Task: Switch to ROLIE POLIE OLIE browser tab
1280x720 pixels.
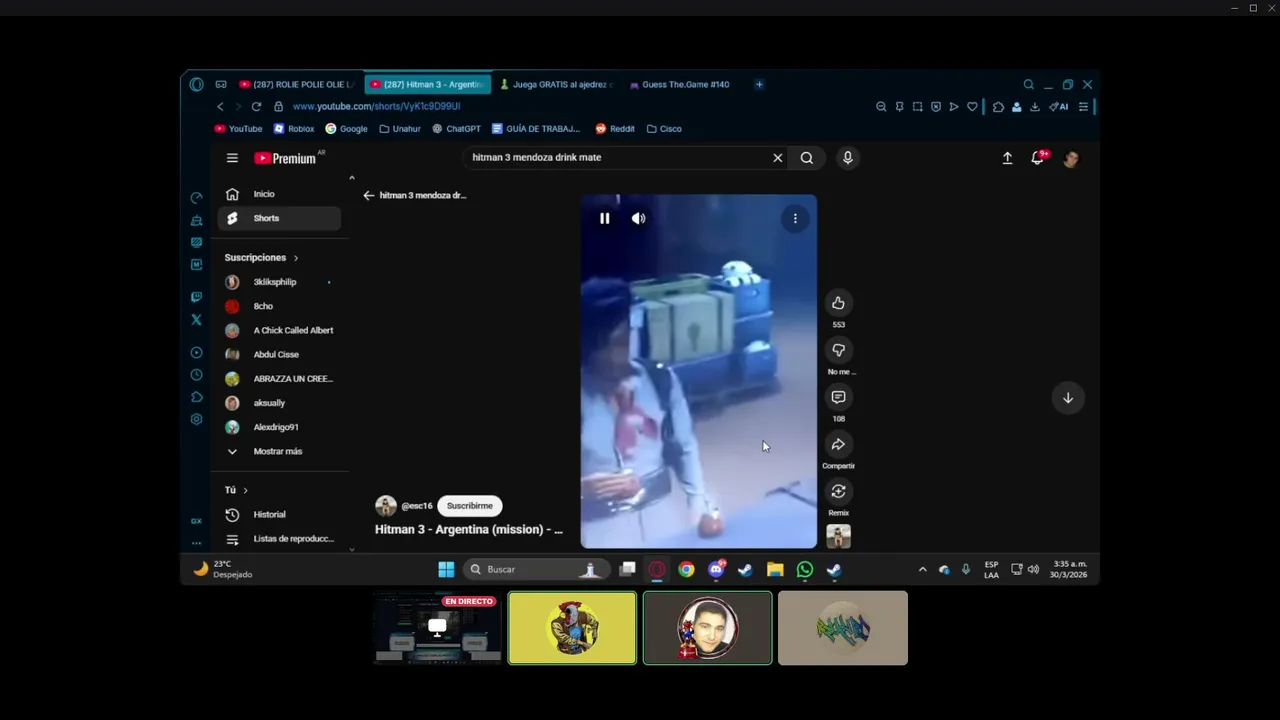Action: 296,84
